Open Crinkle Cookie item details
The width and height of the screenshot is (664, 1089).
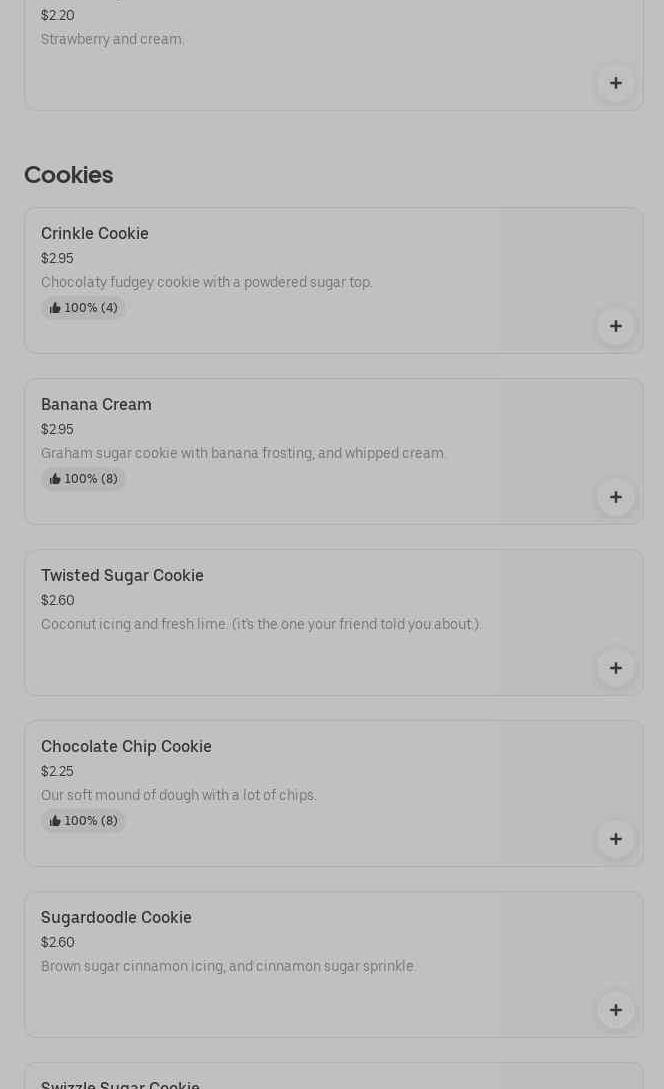coord(95,234)
